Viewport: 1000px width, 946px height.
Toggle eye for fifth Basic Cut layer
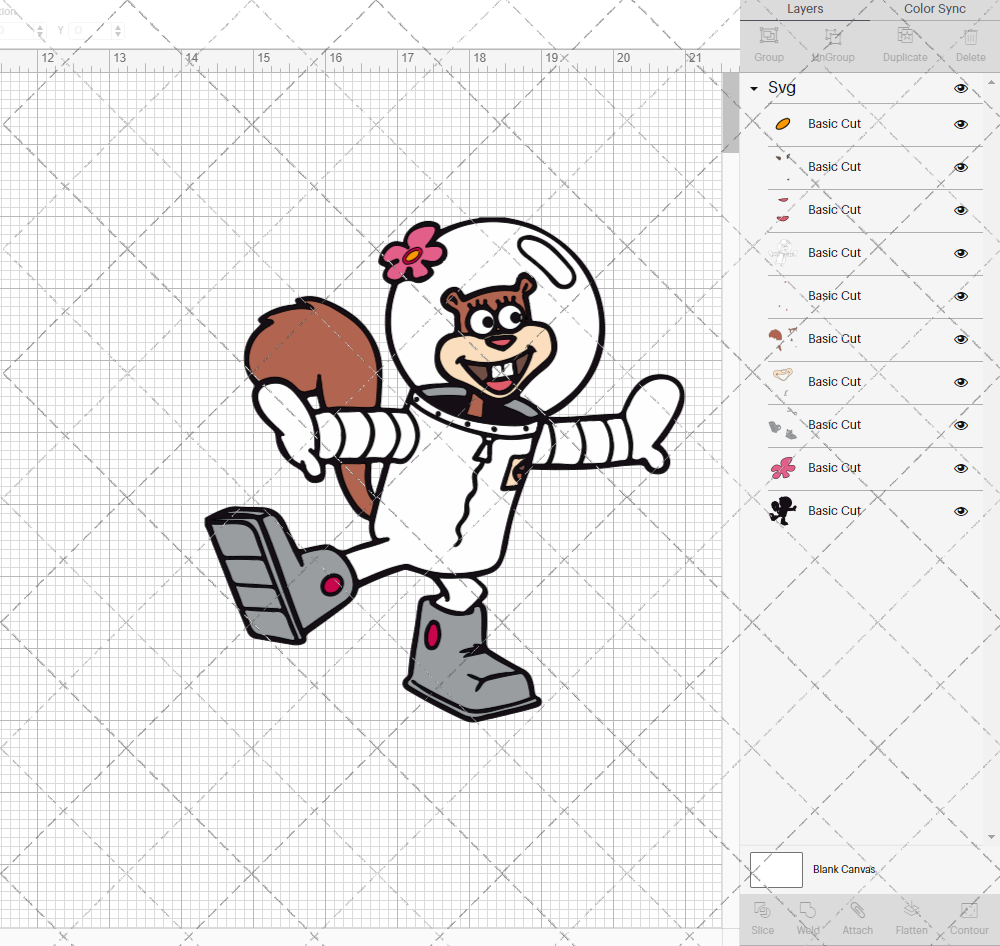click(x=960, y=296)
